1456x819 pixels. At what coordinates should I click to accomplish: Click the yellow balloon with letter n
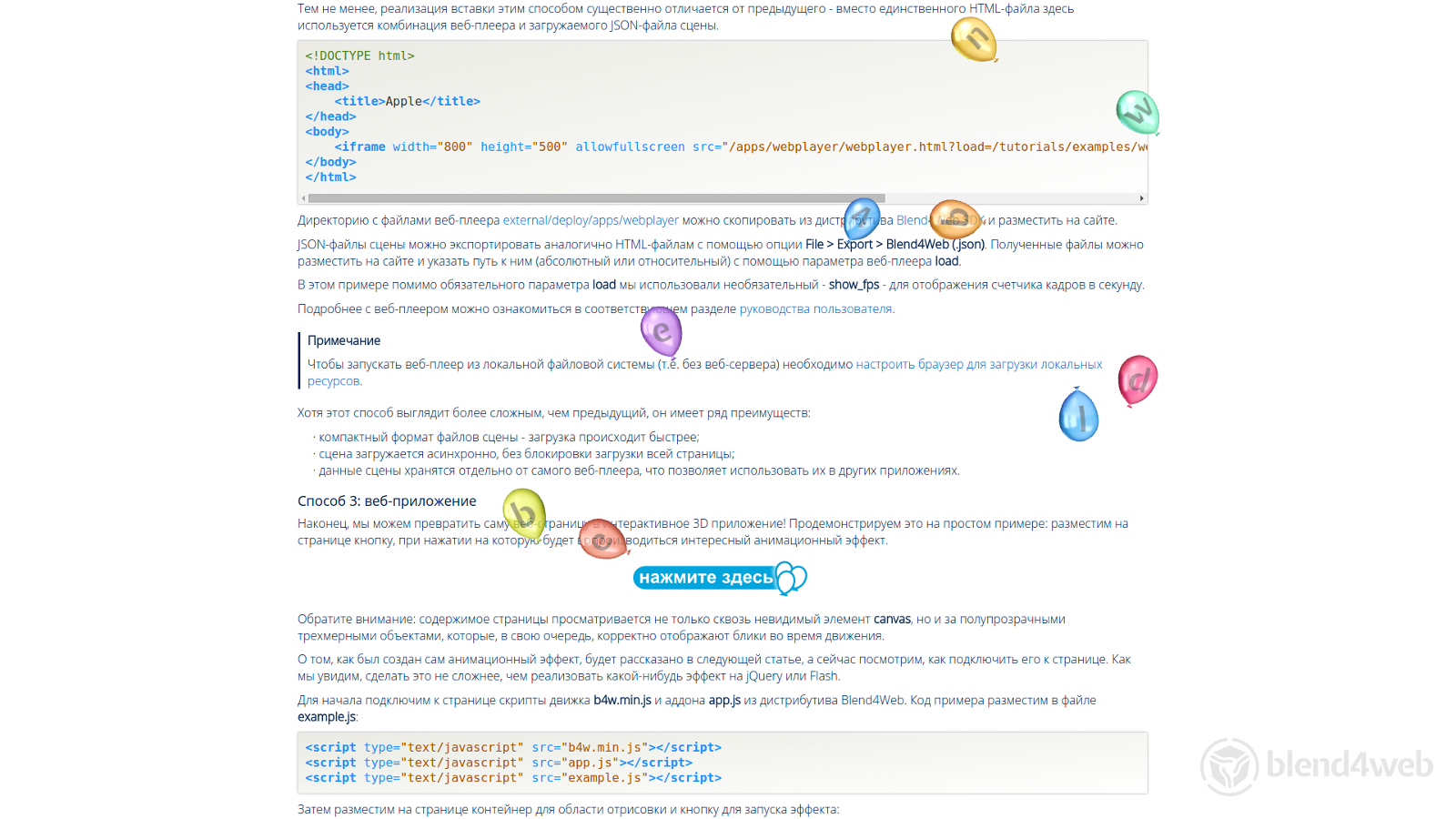[x=974, y=40]
